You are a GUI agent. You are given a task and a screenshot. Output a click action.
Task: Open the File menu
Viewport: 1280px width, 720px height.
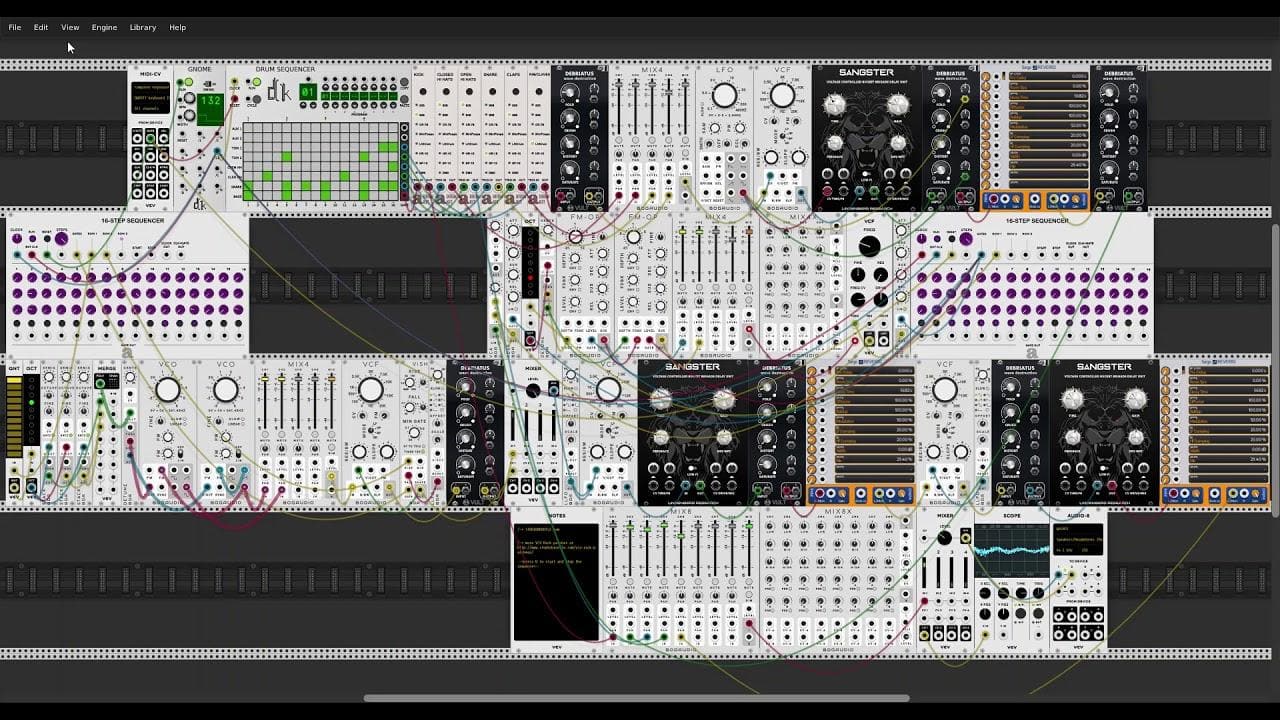point(15,27)
